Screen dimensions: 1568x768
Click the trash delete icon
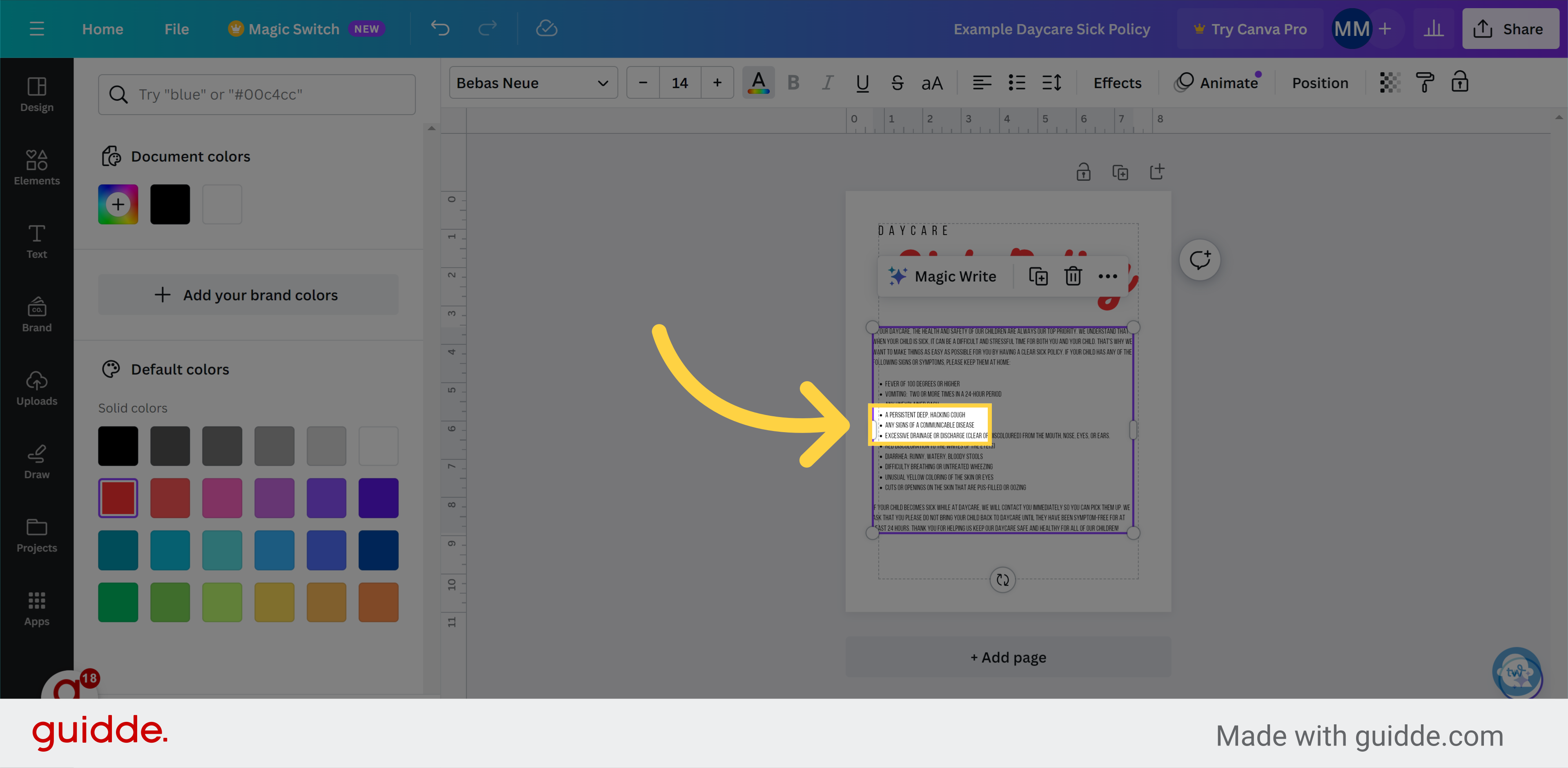click(1073, 276)
